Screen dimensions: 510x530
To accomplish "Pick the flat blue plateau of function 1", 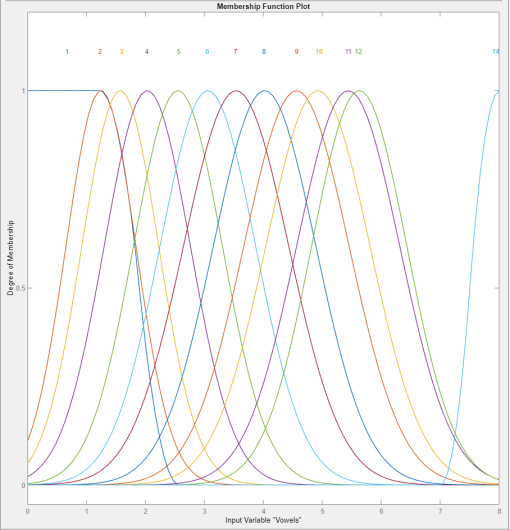I will point(63,91).
